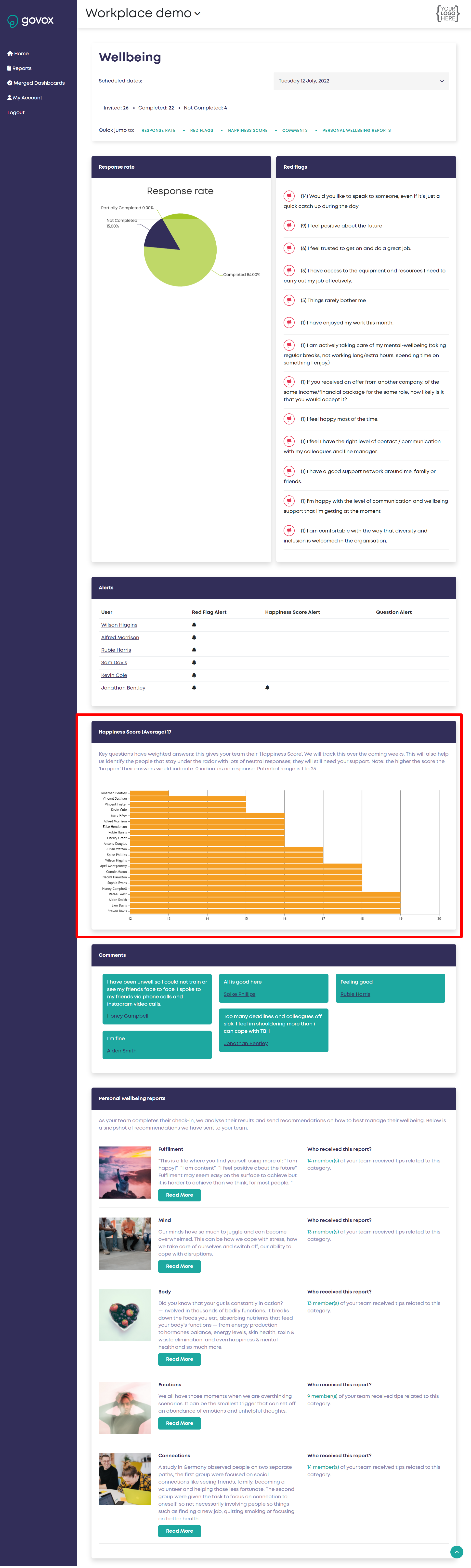
Task: Click Rubie Harris red flag bell
Action: pyautogui.click(x=194, y=650)
